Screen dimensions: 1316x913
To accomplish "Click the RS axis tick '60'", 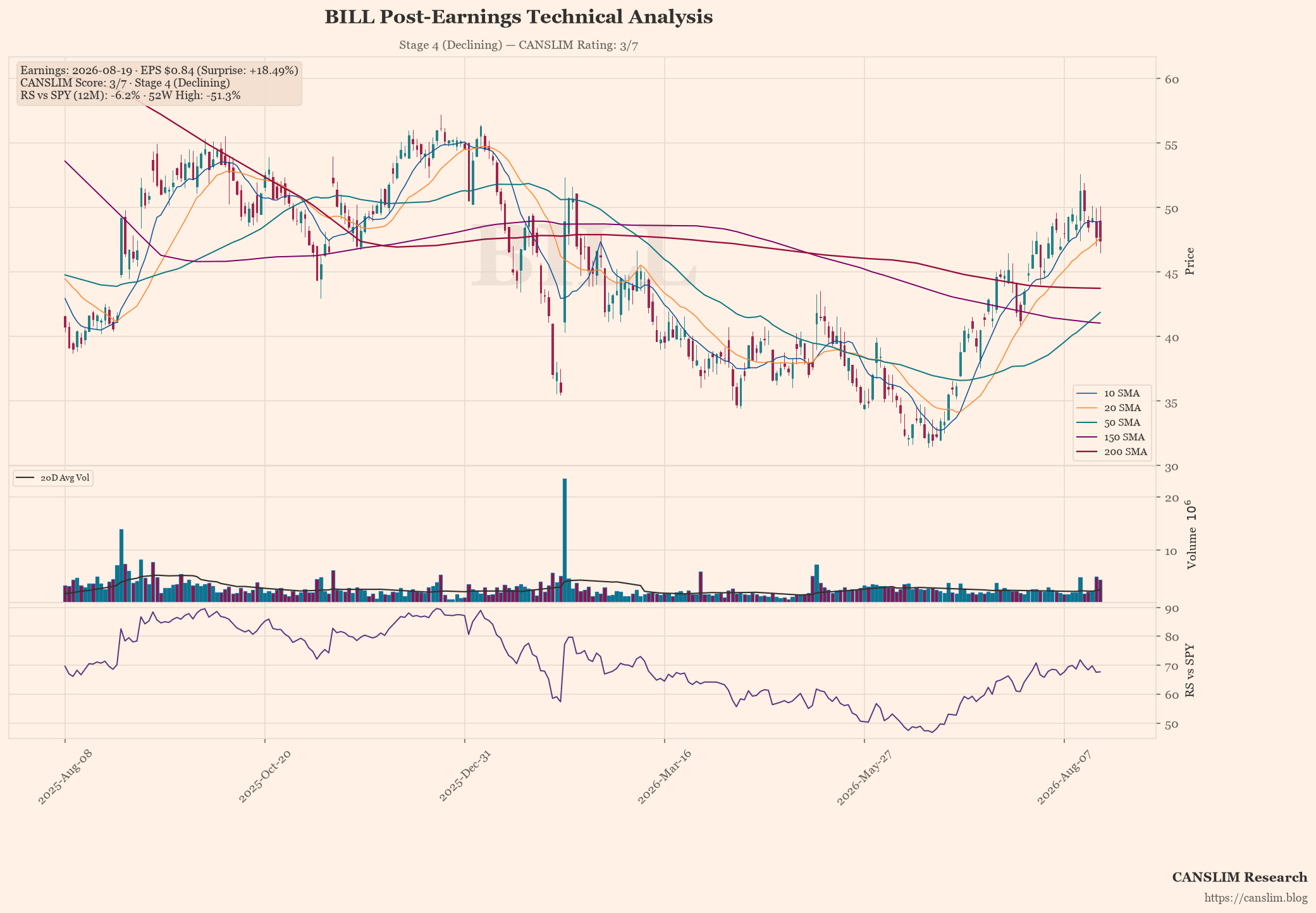I will [x=1171, y=695].
